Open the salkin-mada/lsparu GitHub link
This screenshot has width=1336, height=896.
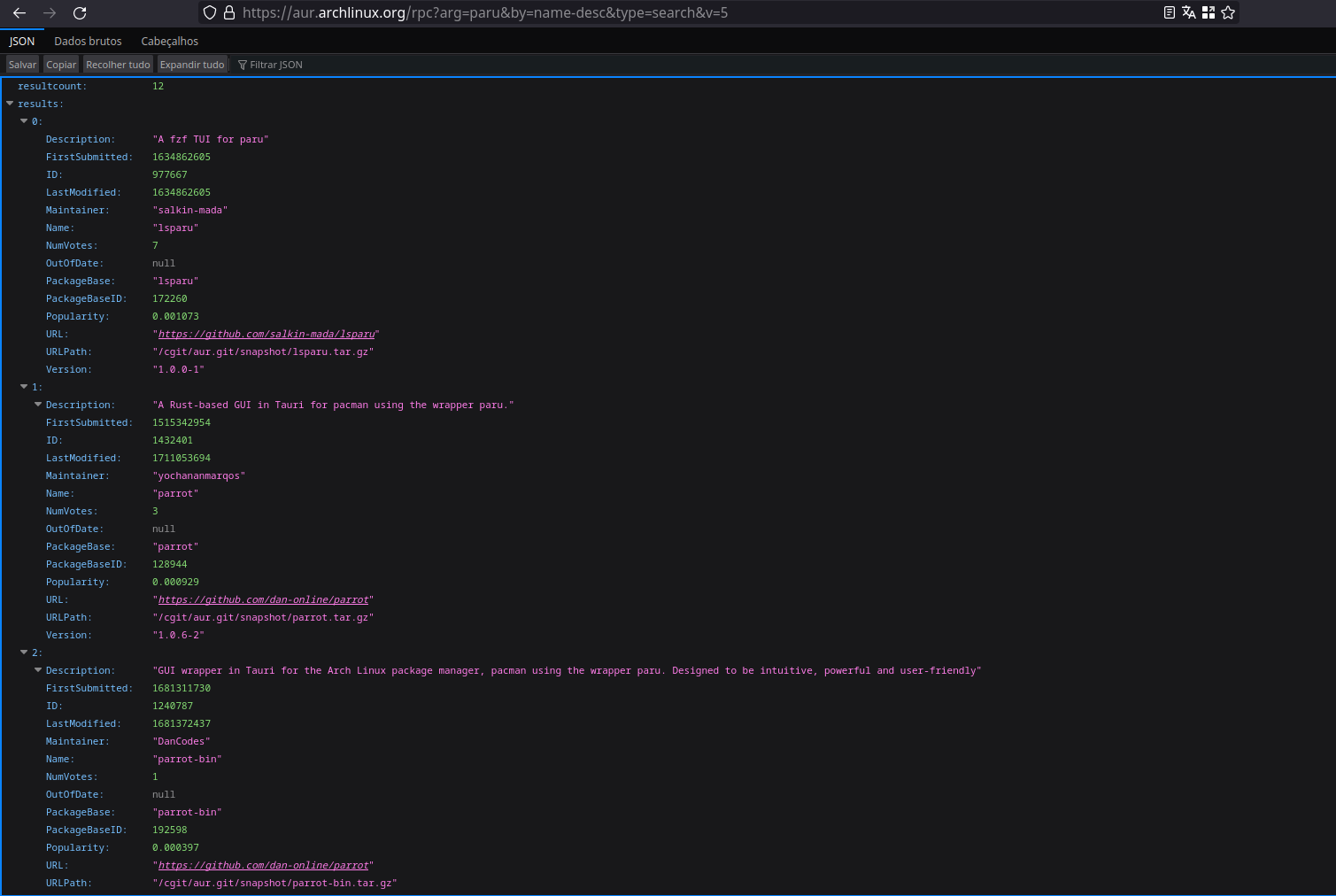[x=266, y=334]
